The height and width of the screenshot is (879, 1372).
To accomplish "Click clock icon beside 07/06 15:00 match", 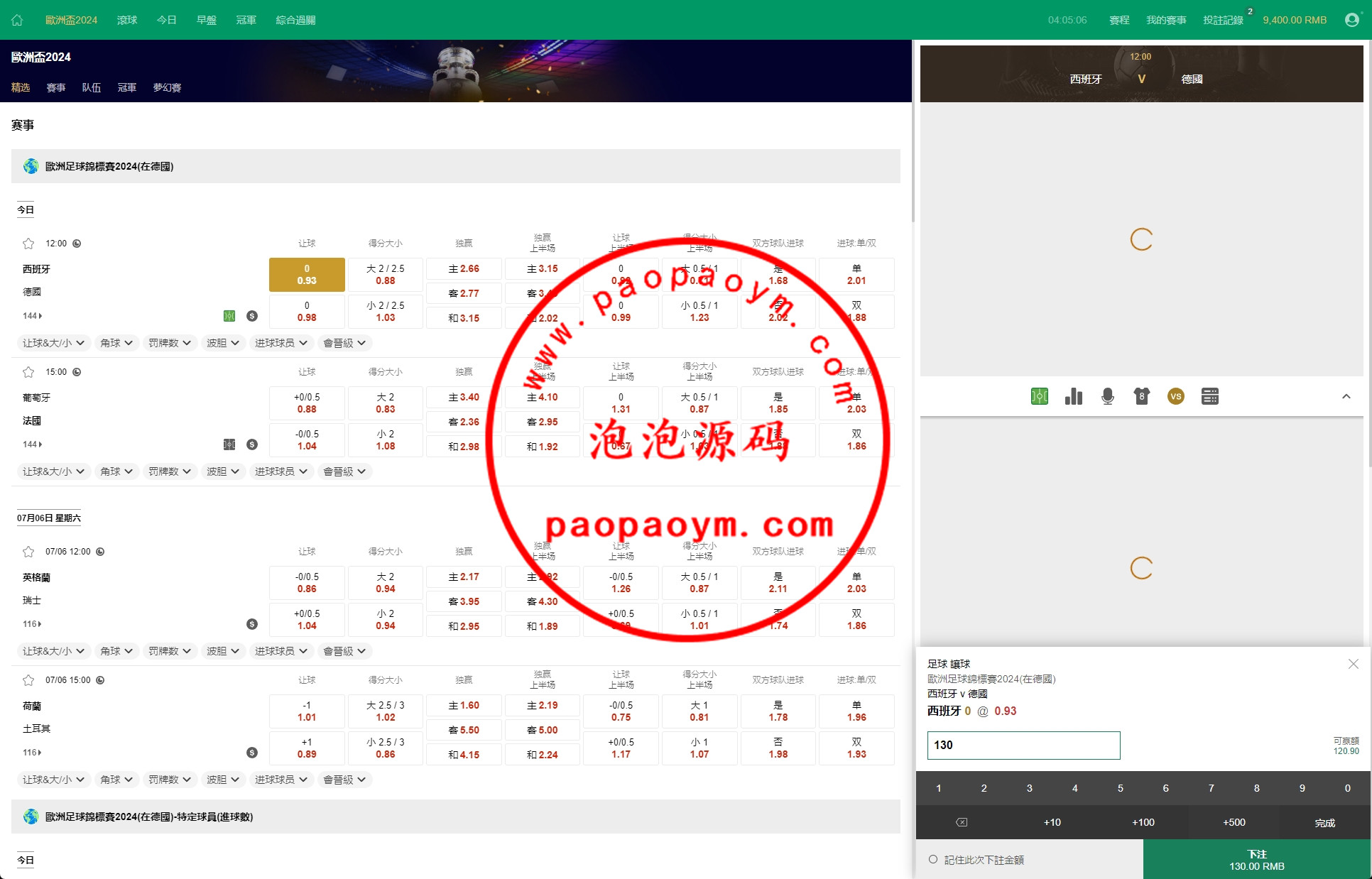I will point(100,680).
